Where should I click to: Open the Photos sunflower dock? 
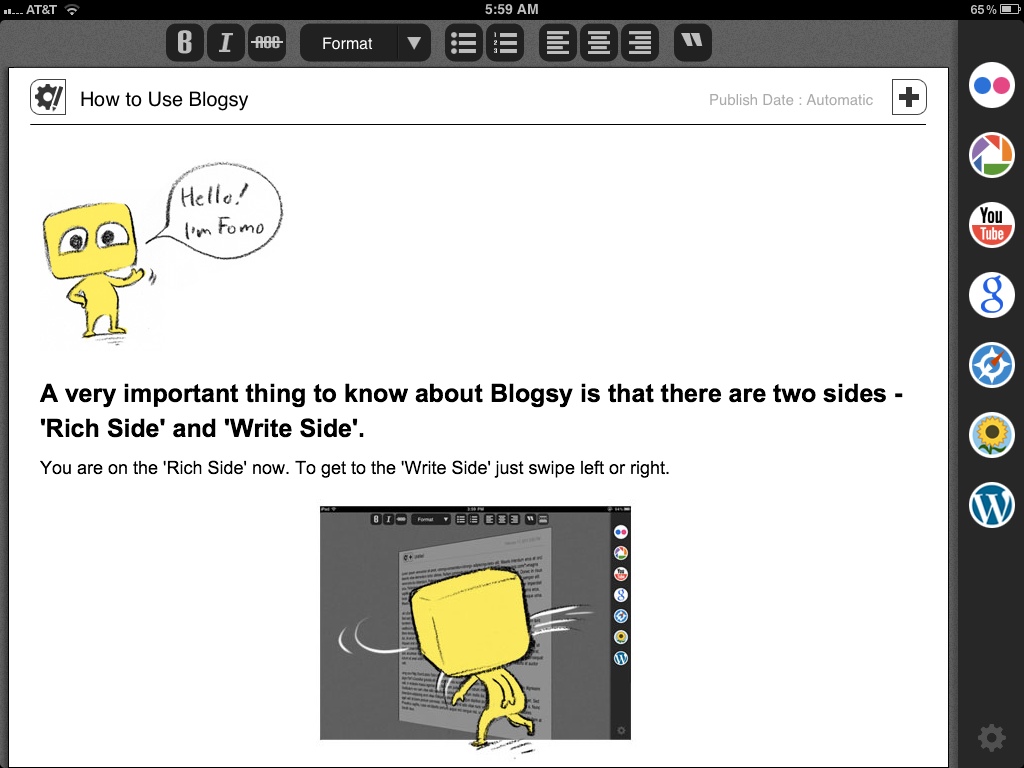(x=991, y=434)
